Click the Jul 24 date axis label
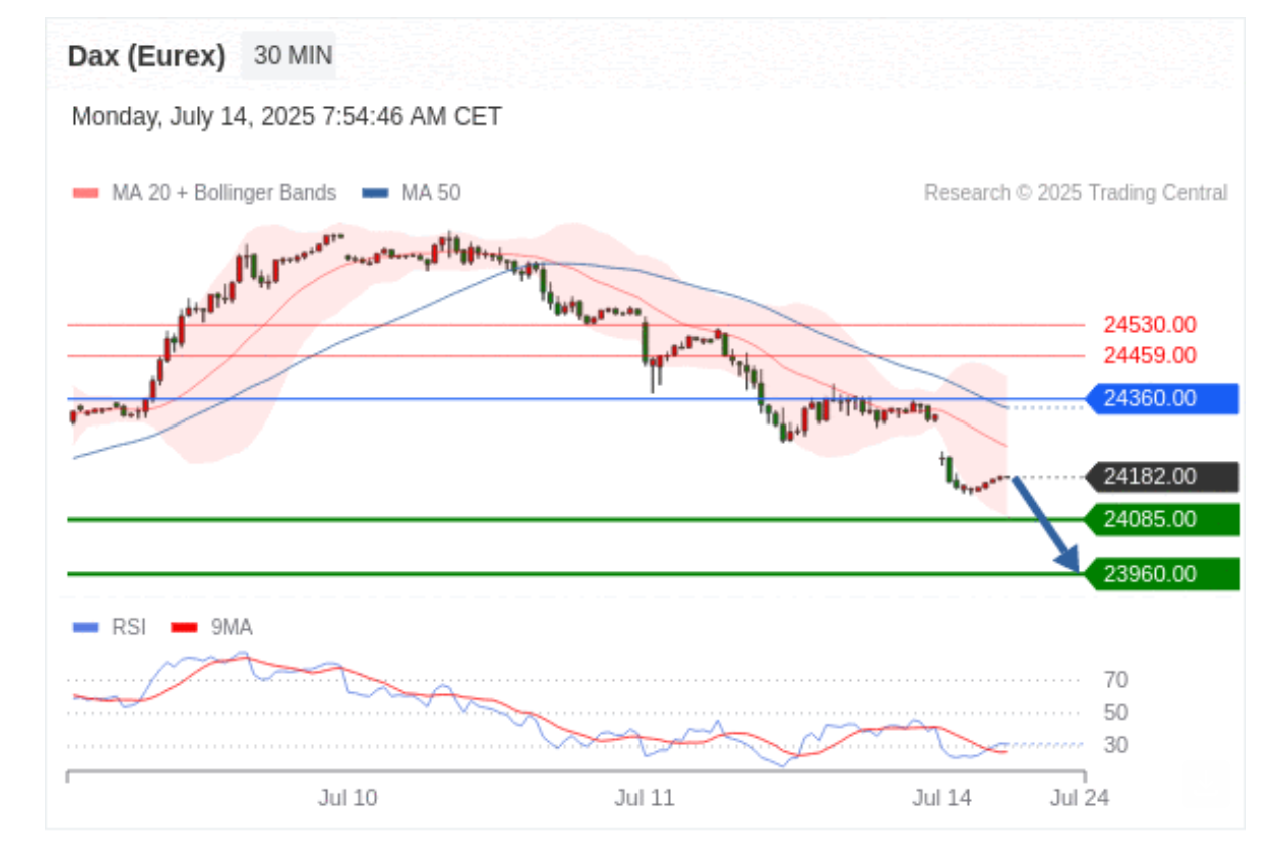Viewport: 1274px width, 846px height. click(x=1079, y=799)
